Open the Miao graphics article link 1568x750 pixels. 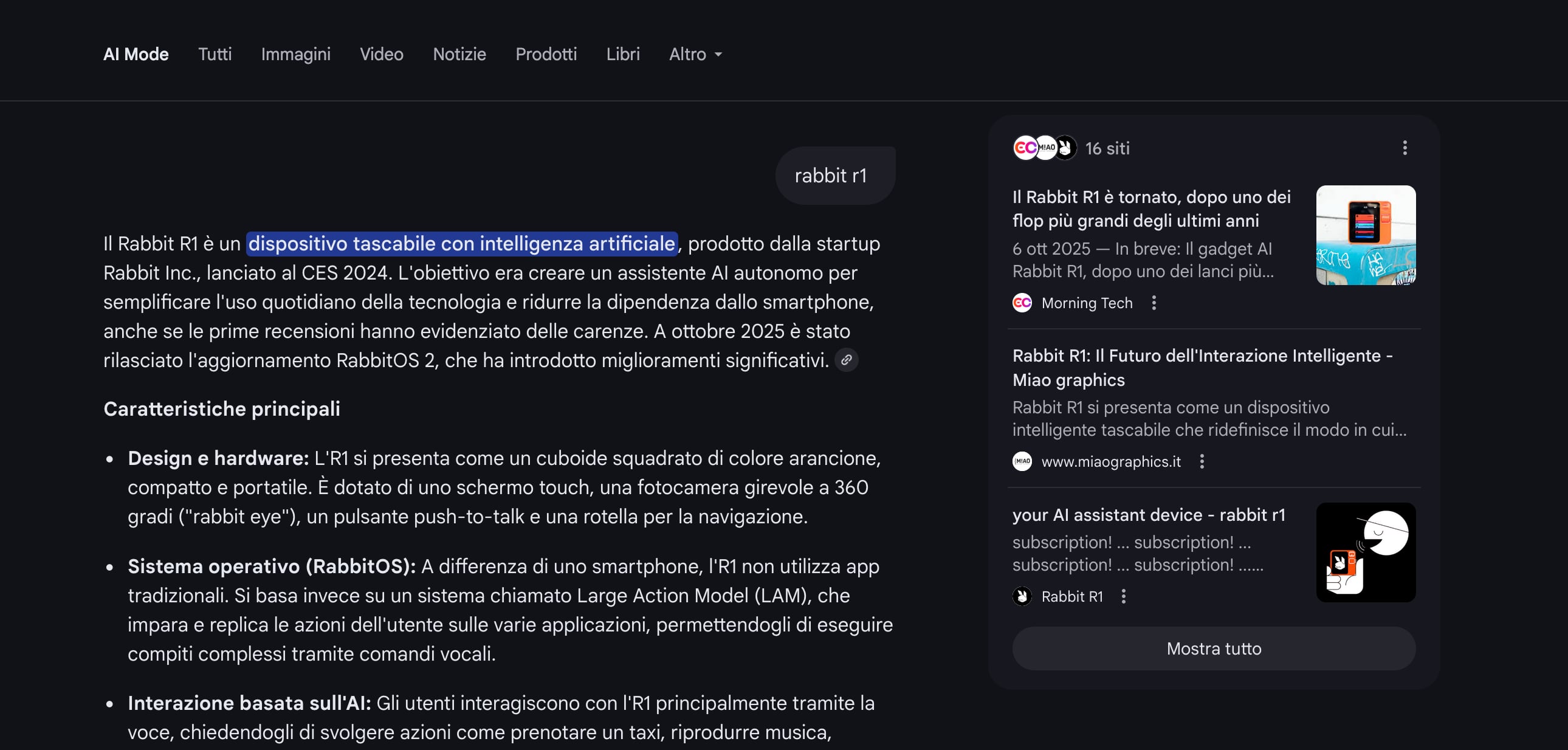pos(1202,368)
